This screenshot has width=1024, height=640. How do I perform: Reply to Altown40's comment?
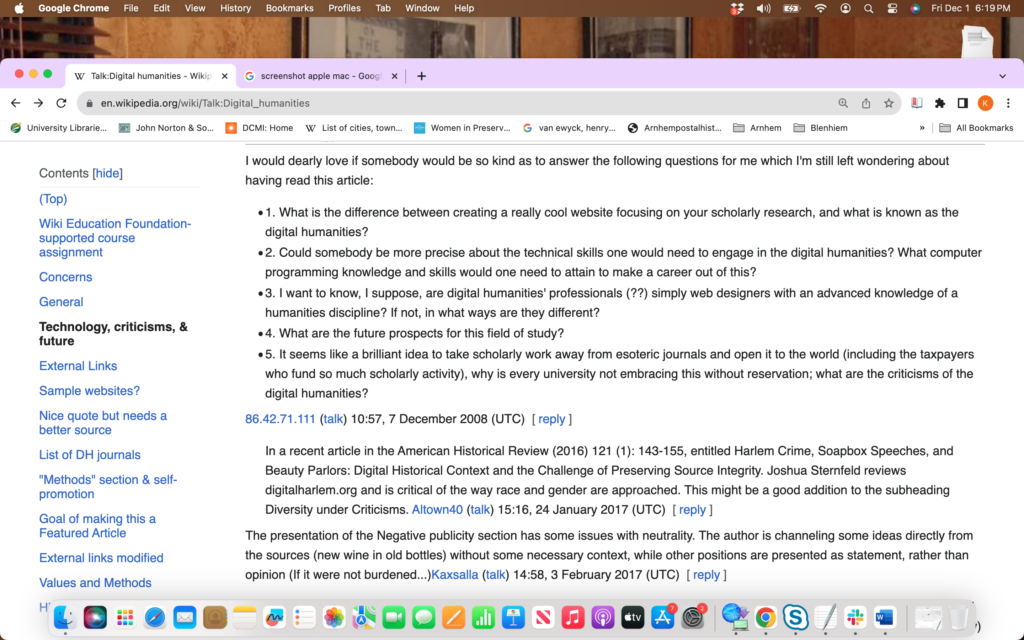coord(692,509)
